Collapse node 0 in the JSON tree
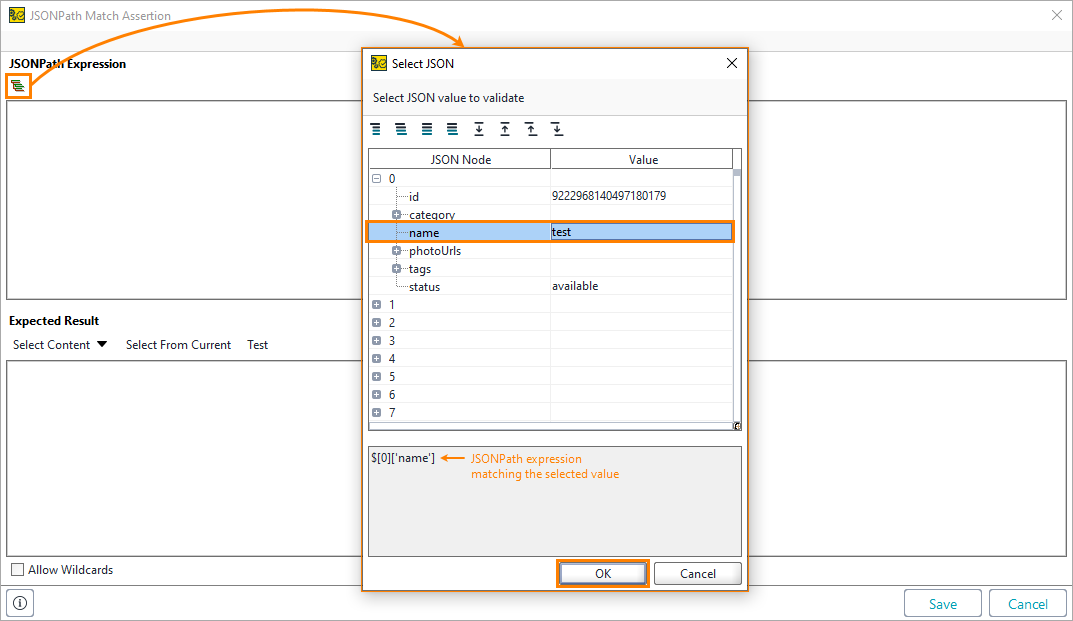 click(378, 177)
